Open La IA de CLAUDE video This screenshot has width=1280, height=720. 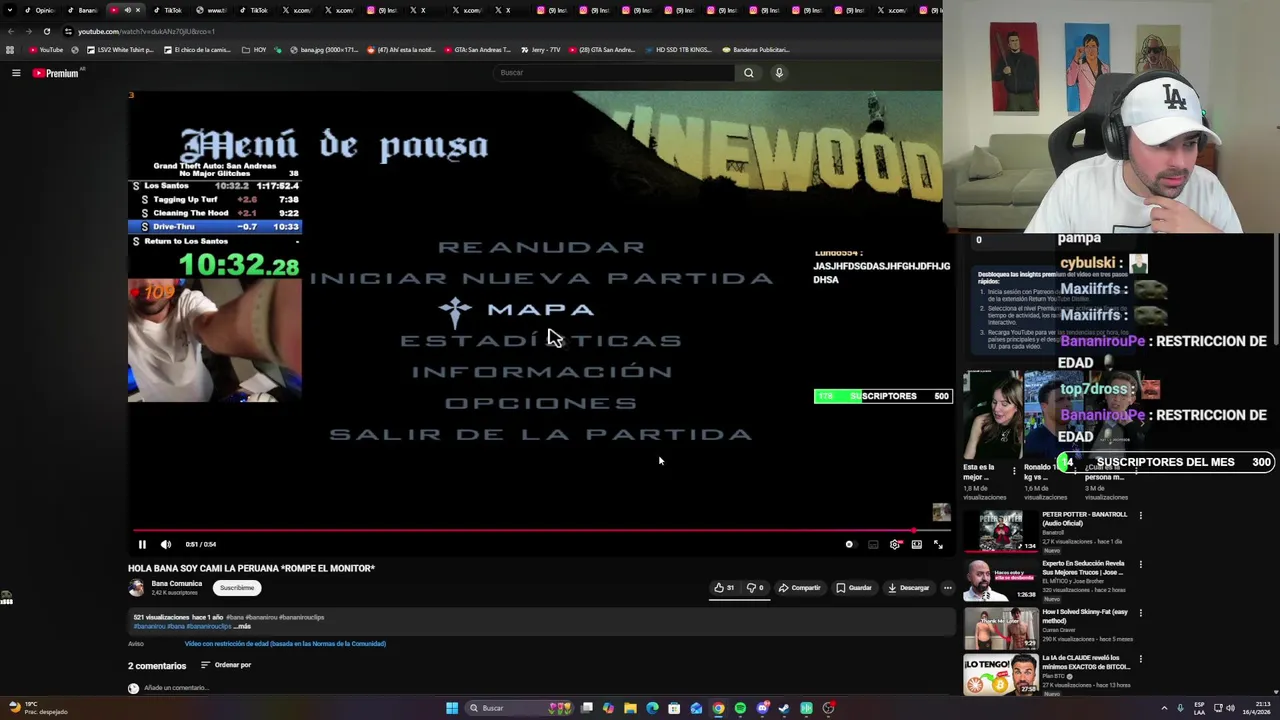[1000, 675]
